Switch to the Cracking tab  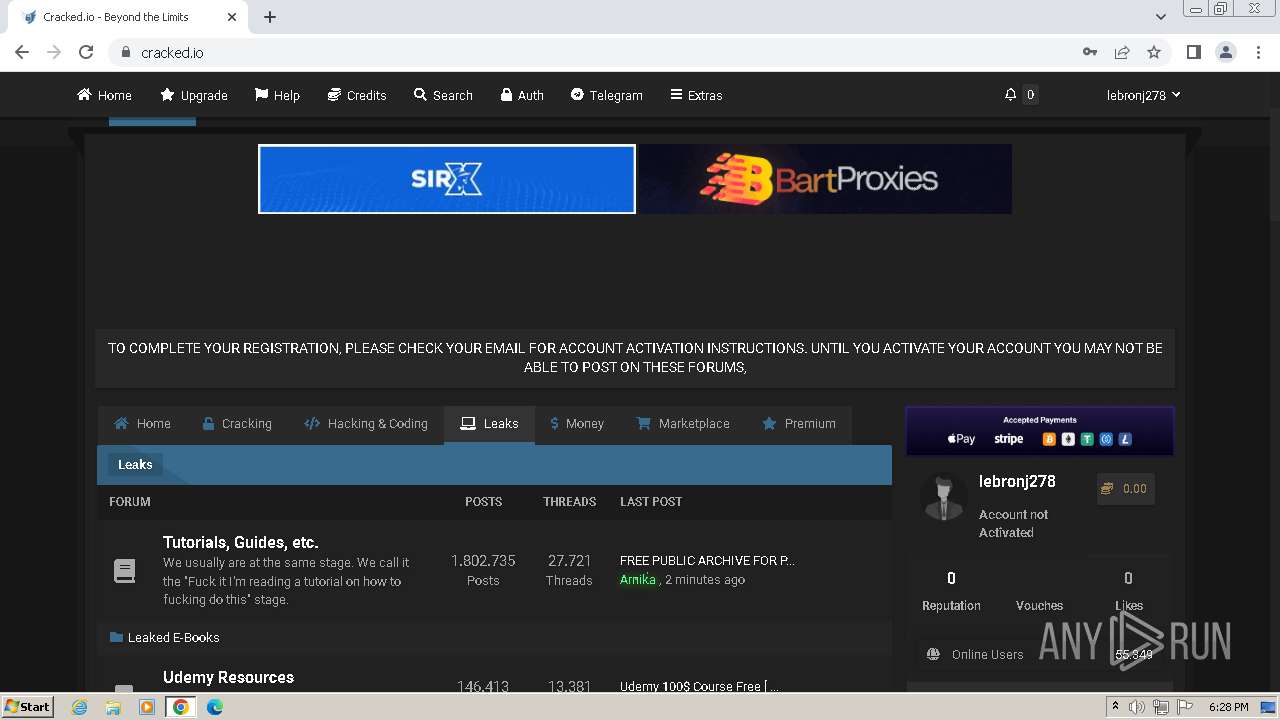[237, 424]
